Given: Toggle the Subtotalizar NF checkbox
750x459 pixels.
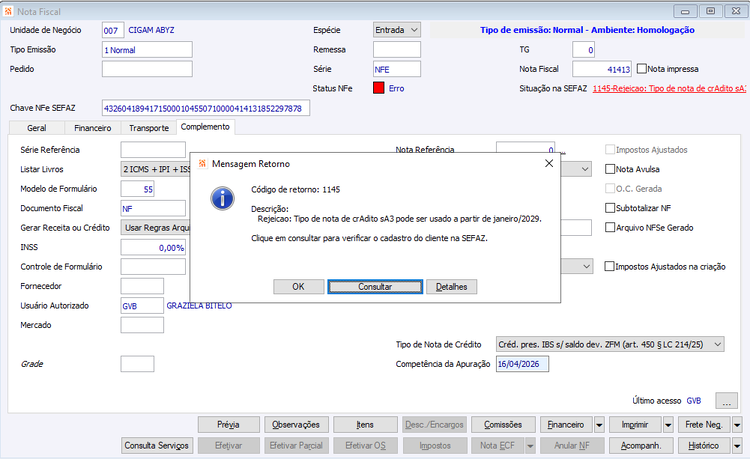Looking at the screenshot, I should (610, 208).
